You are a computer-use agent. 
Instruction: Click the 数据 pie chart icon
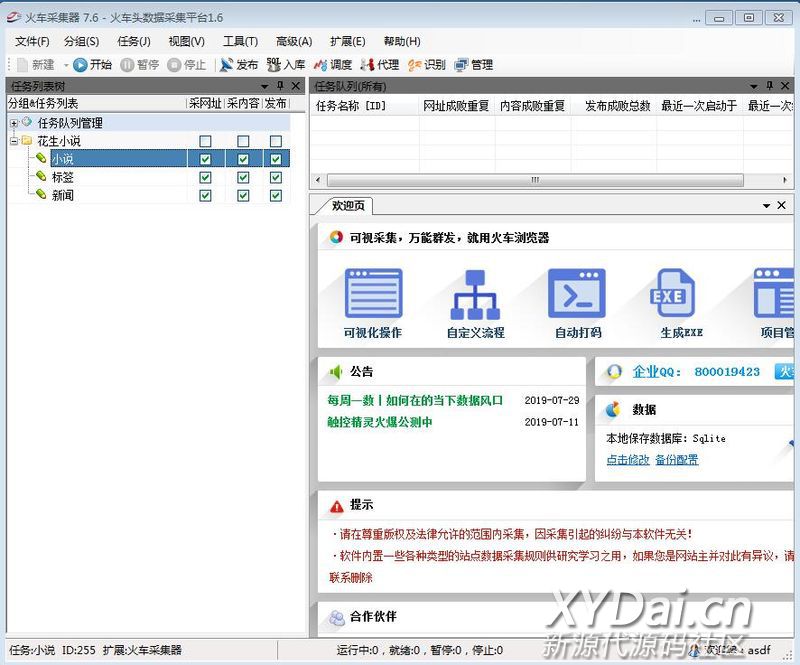point(613,409)
